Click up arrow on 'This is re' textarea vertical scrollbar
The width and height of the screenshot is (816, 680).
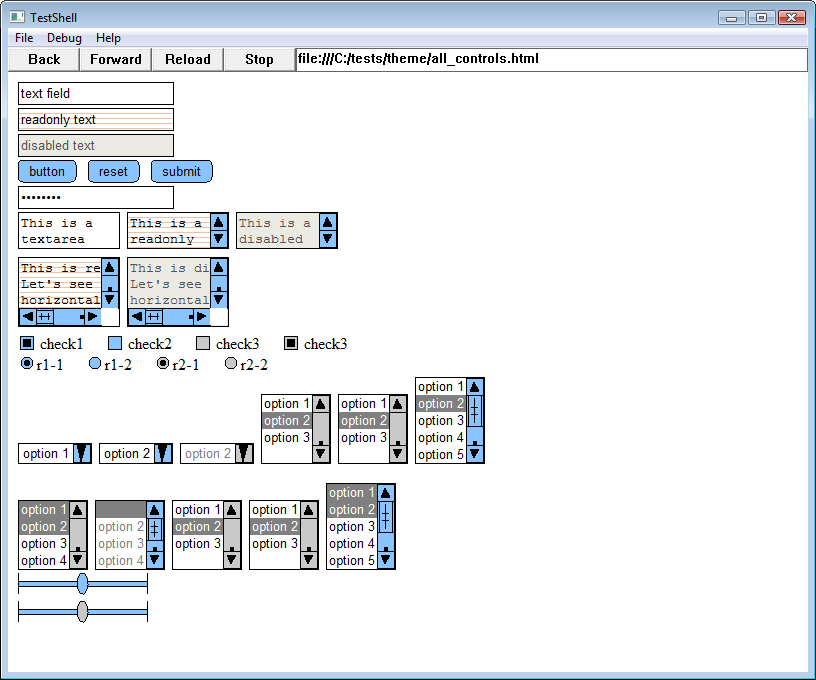tap(110, 268)
